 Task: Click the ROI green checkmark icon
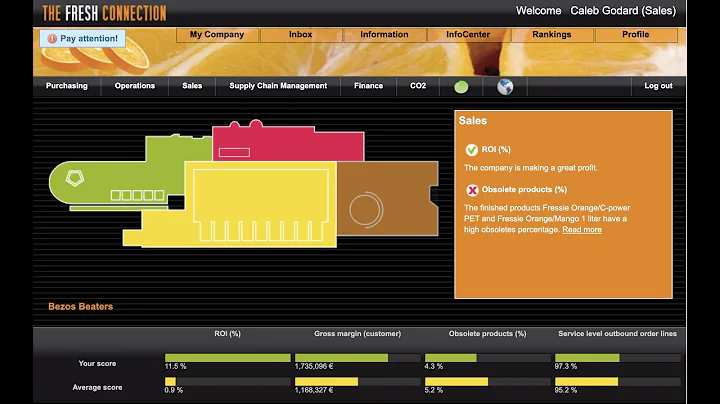[472, 150]
